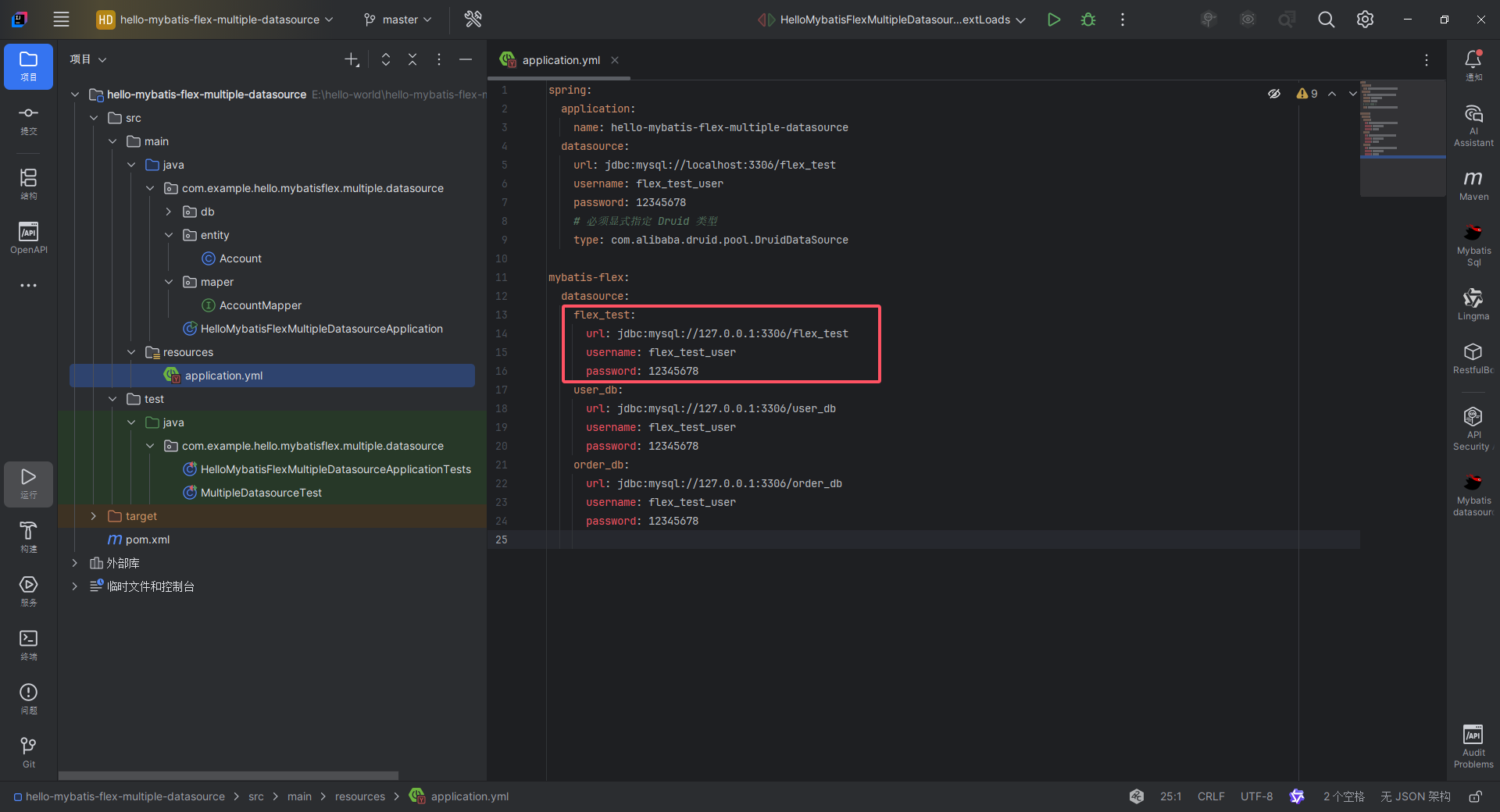Run the HelloMybatisFlexMultipleDatasource configuration
The width and height of the screenshot is (1500, 812).
pos(1053,19)
